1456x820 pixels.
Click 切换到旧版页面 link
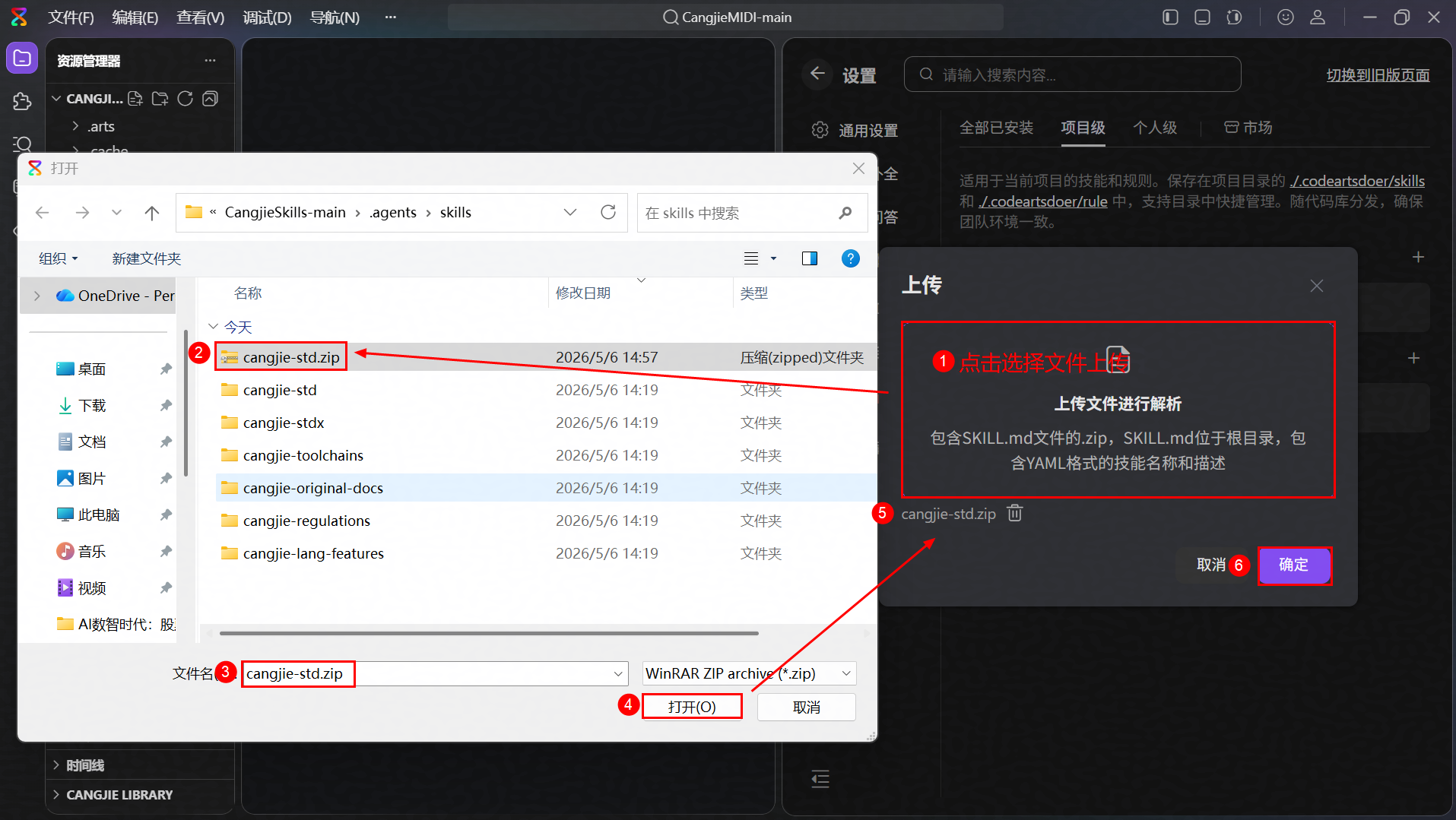[x=1378, y=75]
